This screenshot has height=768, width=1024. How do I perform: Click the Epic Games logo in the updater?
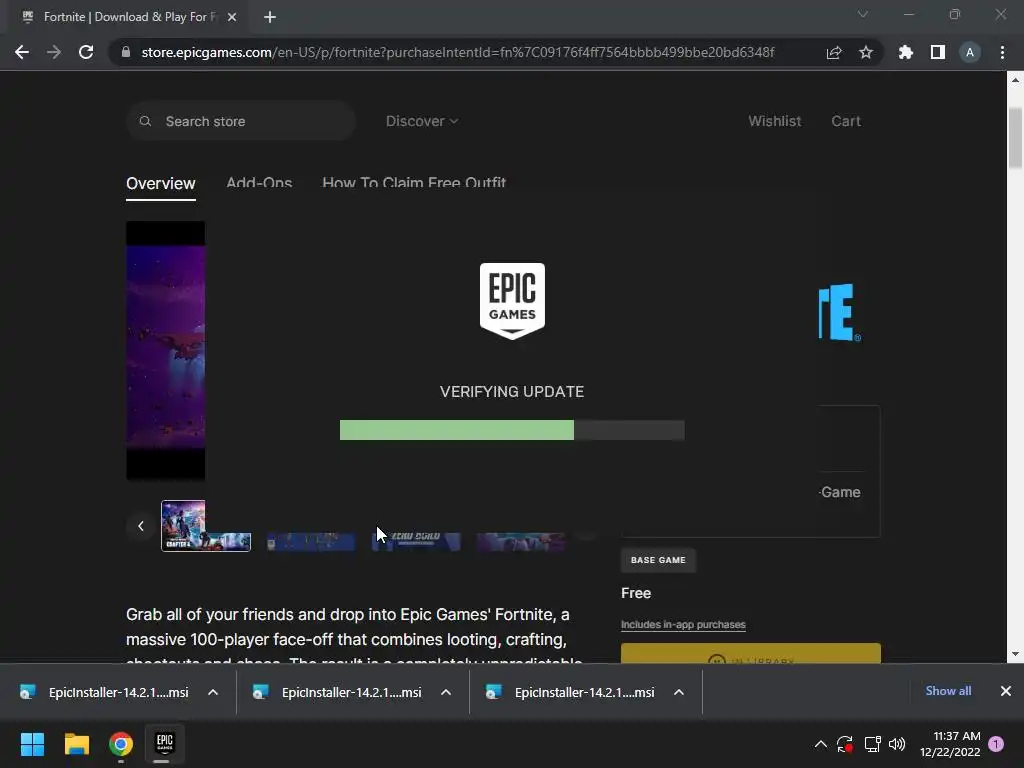tap(512, 301)
